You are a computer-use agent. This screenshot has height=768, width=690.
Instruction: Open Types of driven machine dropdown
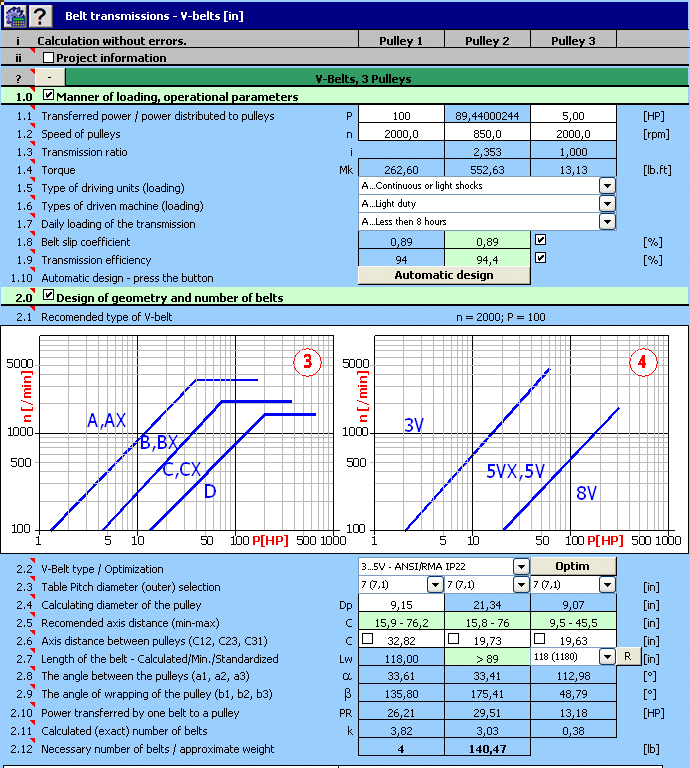(x=607, y=204)
